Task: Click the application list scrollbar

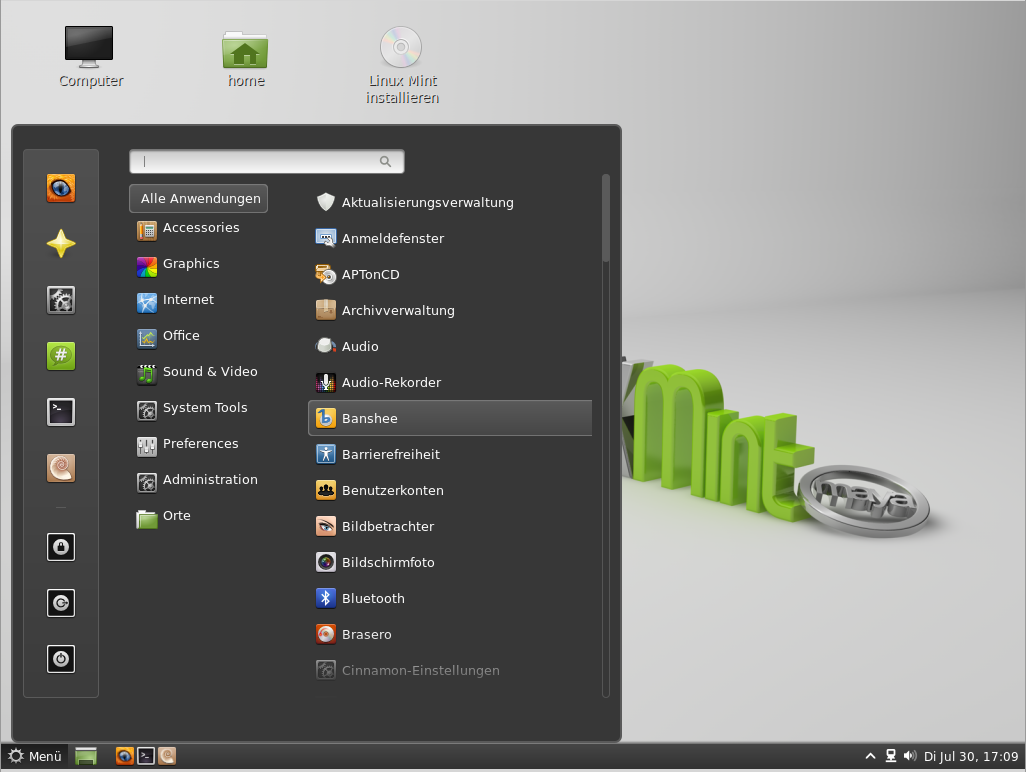Action: [x=605, y=218]
